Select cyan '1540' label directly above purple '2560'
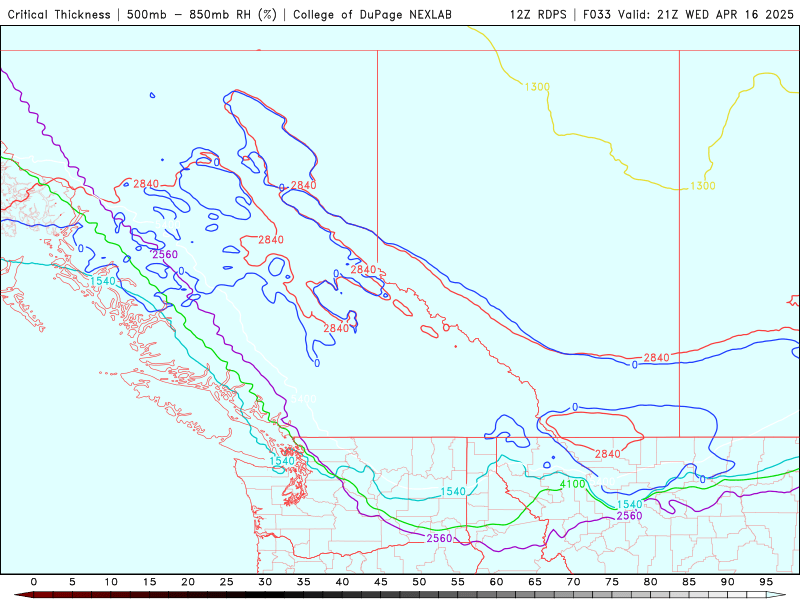 tap(630, 504)
